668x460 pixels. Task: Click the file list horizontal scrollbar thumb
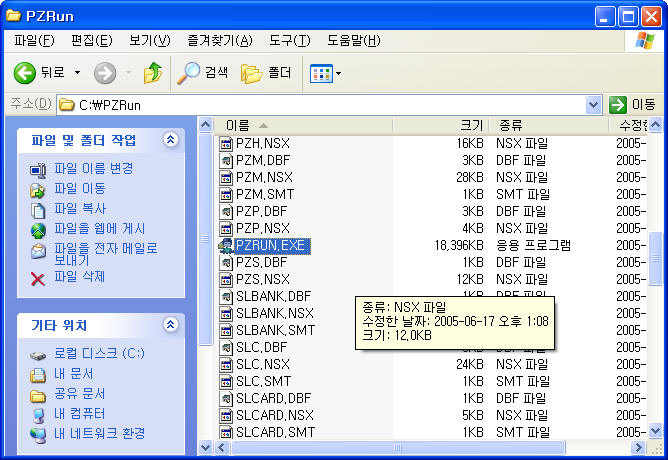coord(397,448)
